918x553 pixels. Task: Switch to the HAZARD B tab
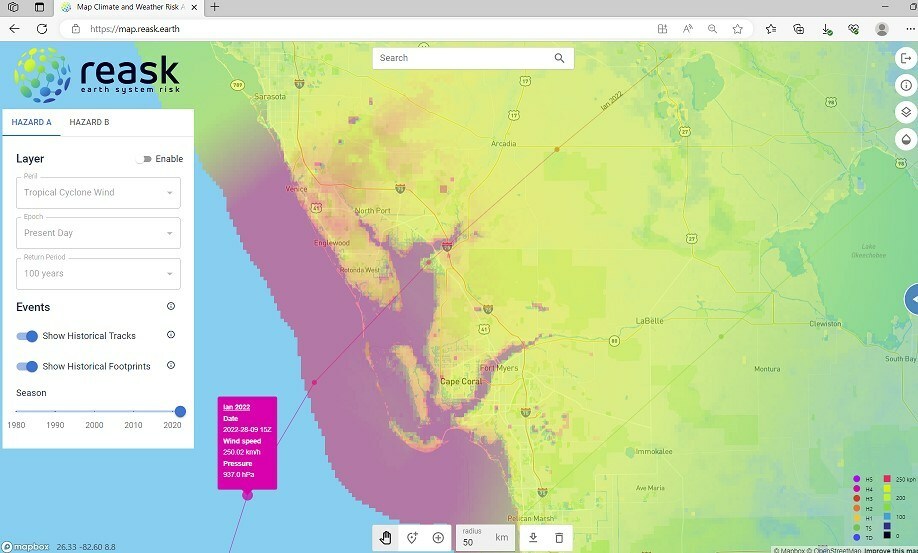89,123
